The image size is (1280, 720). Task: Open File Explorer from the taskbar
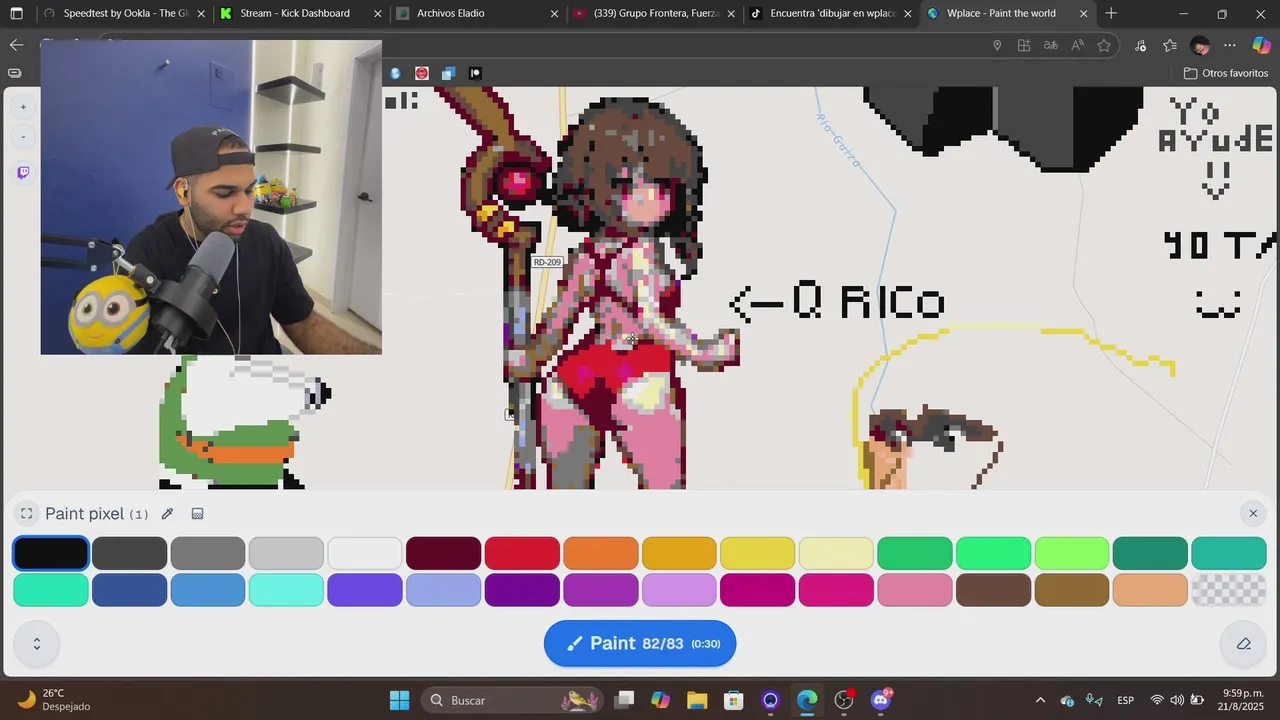coord(697,700)
